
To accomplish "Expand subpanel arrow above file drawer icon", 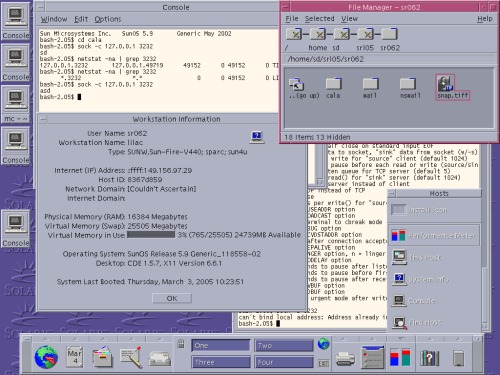I will 103,339.
